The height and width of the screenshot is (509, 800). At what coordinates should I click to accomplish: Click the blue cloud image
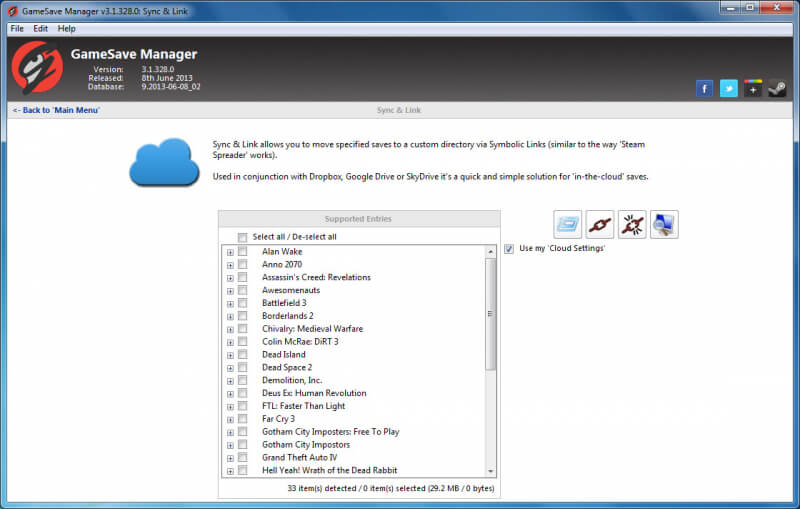(x=164, y=162)
